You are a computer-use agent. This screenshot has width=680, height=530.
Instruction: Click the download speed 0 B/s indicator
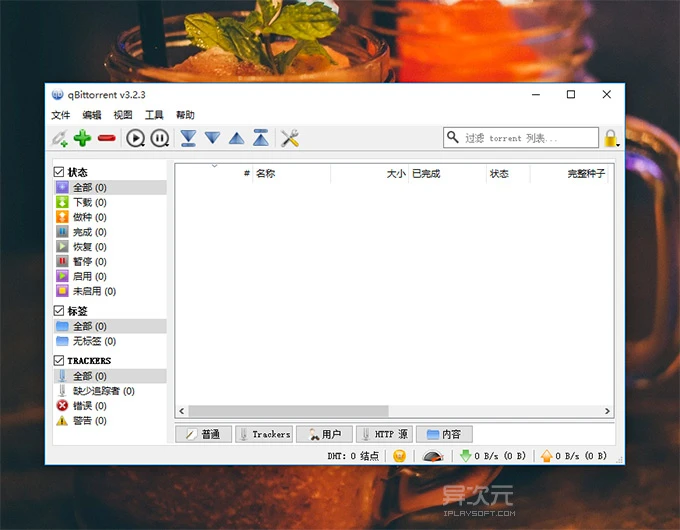click(x=493, y=456)
